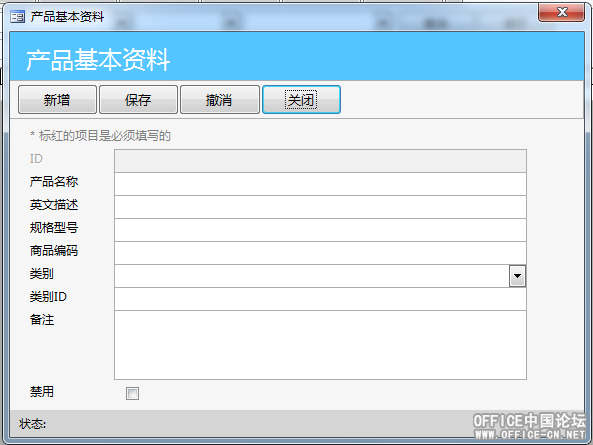Select the 英文描述 text field
The height and width of the screenshot is (445, 593).
click(320, 207)
